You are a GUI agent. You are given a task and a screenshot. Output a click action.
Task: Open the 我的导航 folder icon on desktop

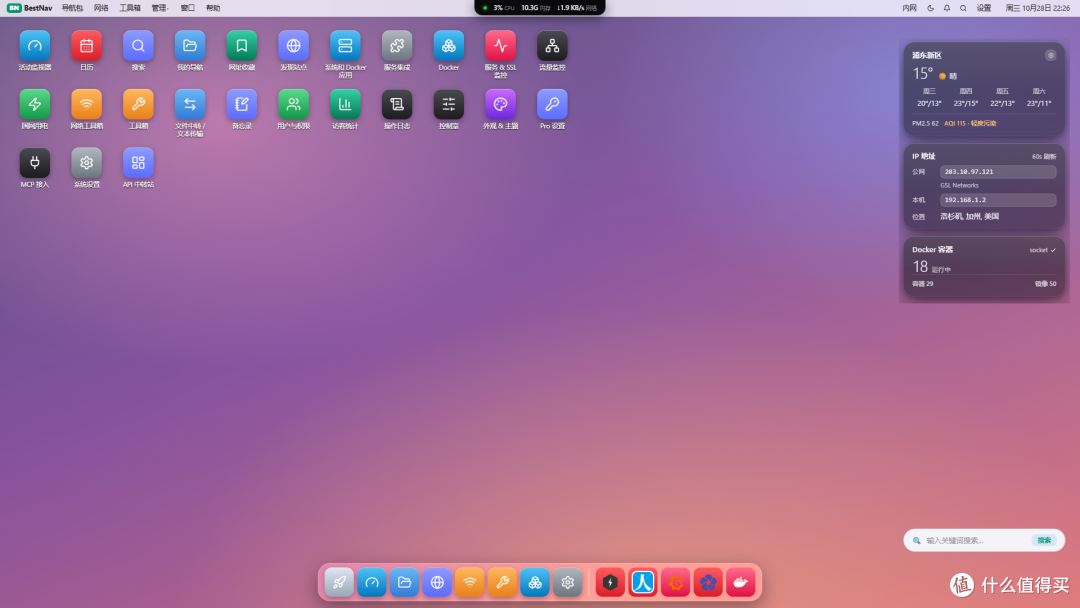point(190,46)
